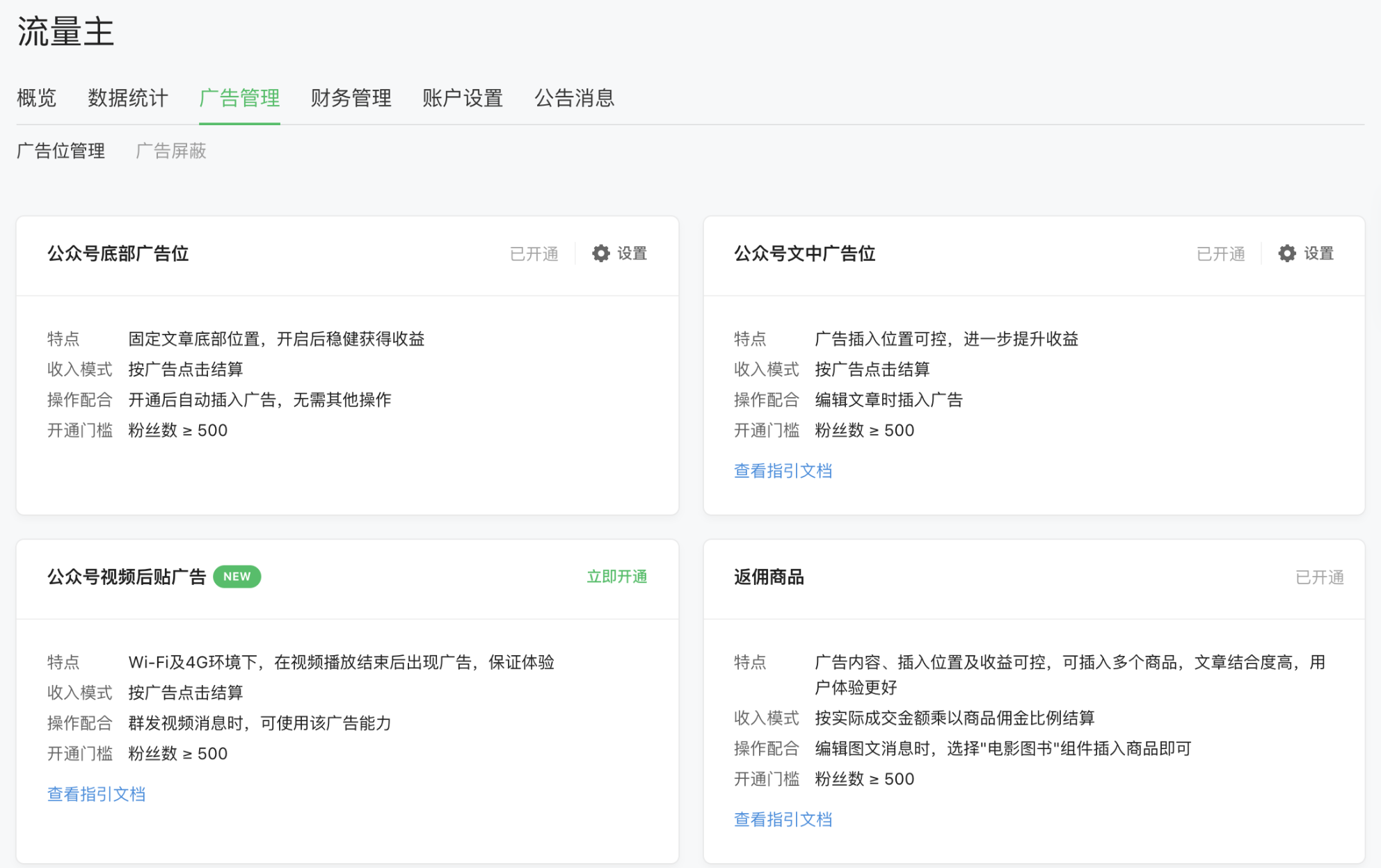
Task: Click the gear icon for 公众号底部广告位
Action: pos(601,254)
